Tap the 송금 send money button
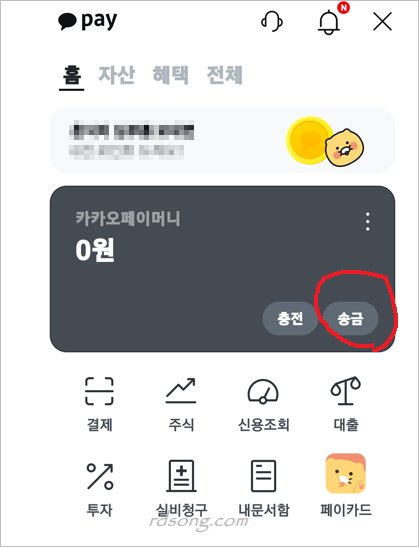Viewport: 419px width, 547px height. click(350, 319)
